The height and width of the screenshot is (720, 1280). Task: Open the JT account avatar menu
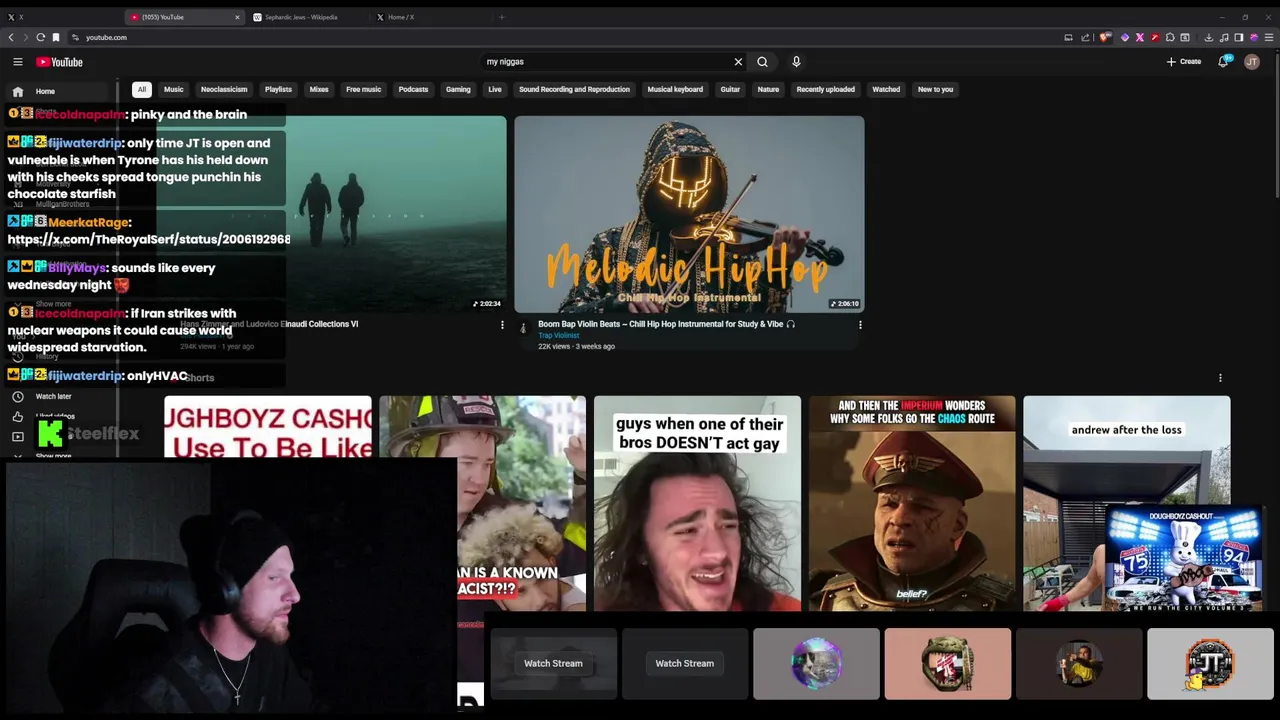(1252, 62)
